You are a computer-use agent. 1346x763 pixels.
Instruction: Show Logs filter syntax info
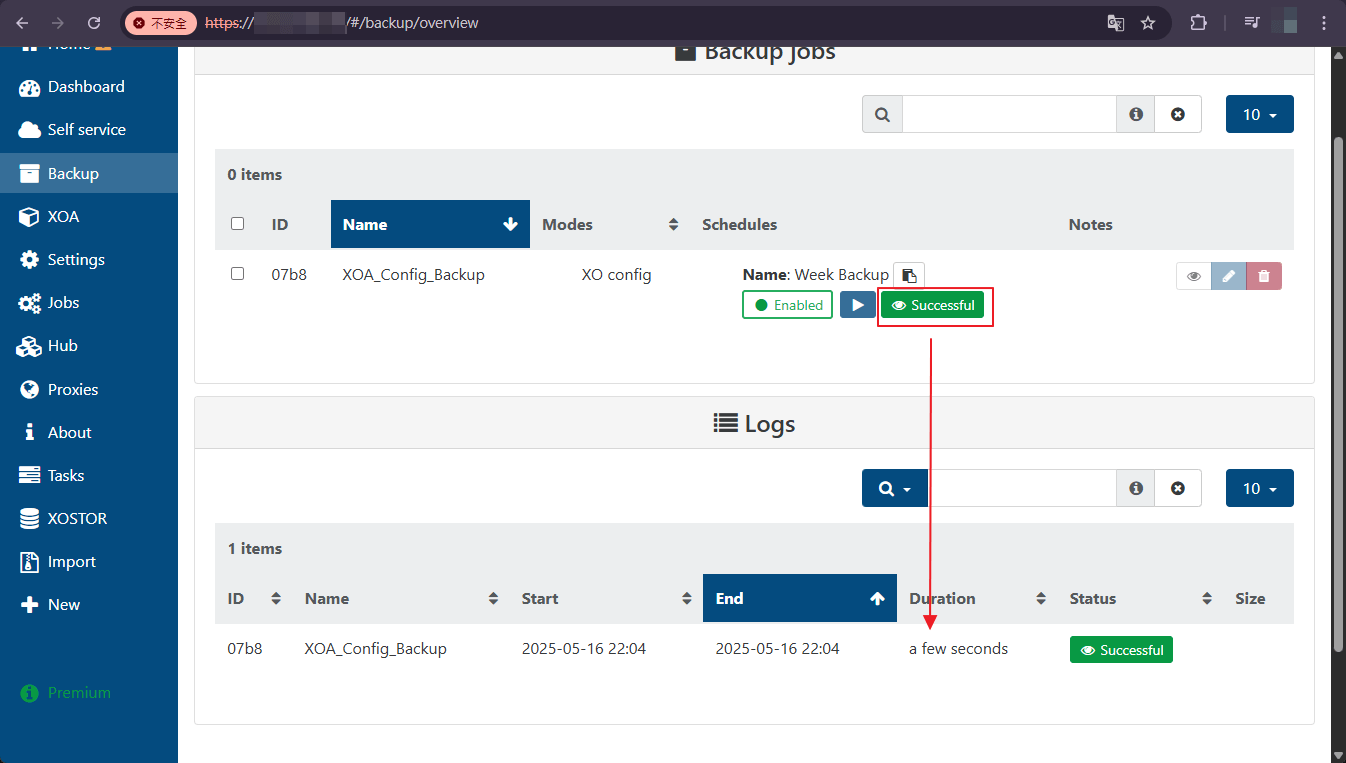pyautogui.click(x=1136, y=488)
